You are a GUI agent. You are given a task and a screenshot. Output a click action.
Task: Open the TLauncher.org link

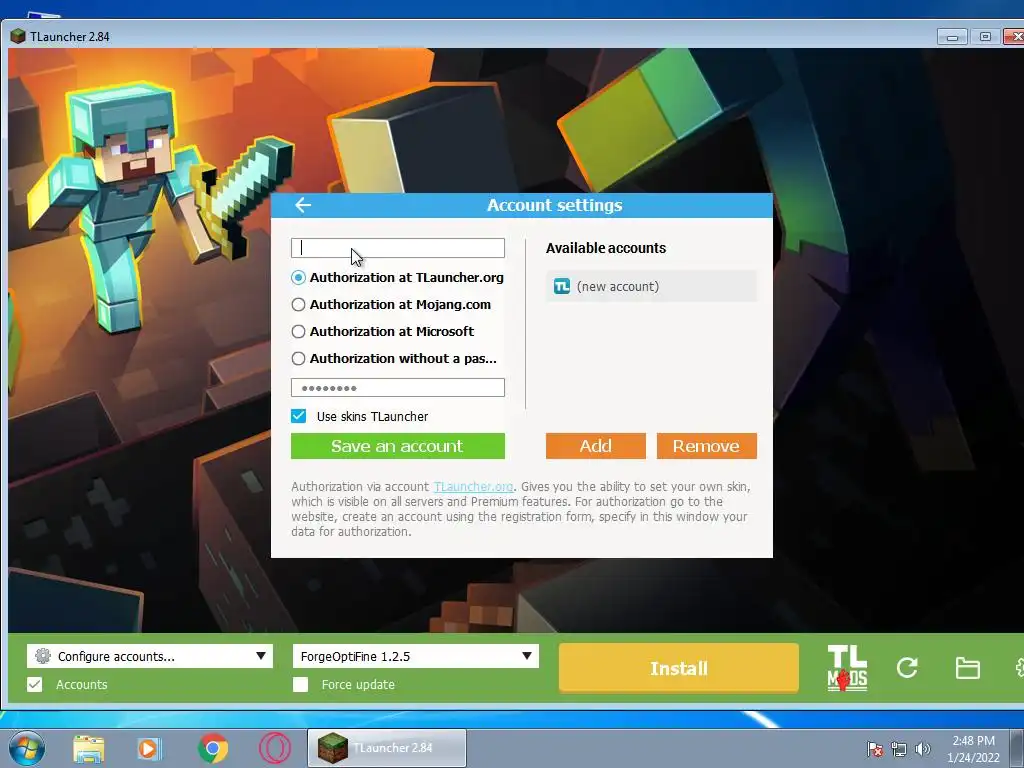point(473,487)
